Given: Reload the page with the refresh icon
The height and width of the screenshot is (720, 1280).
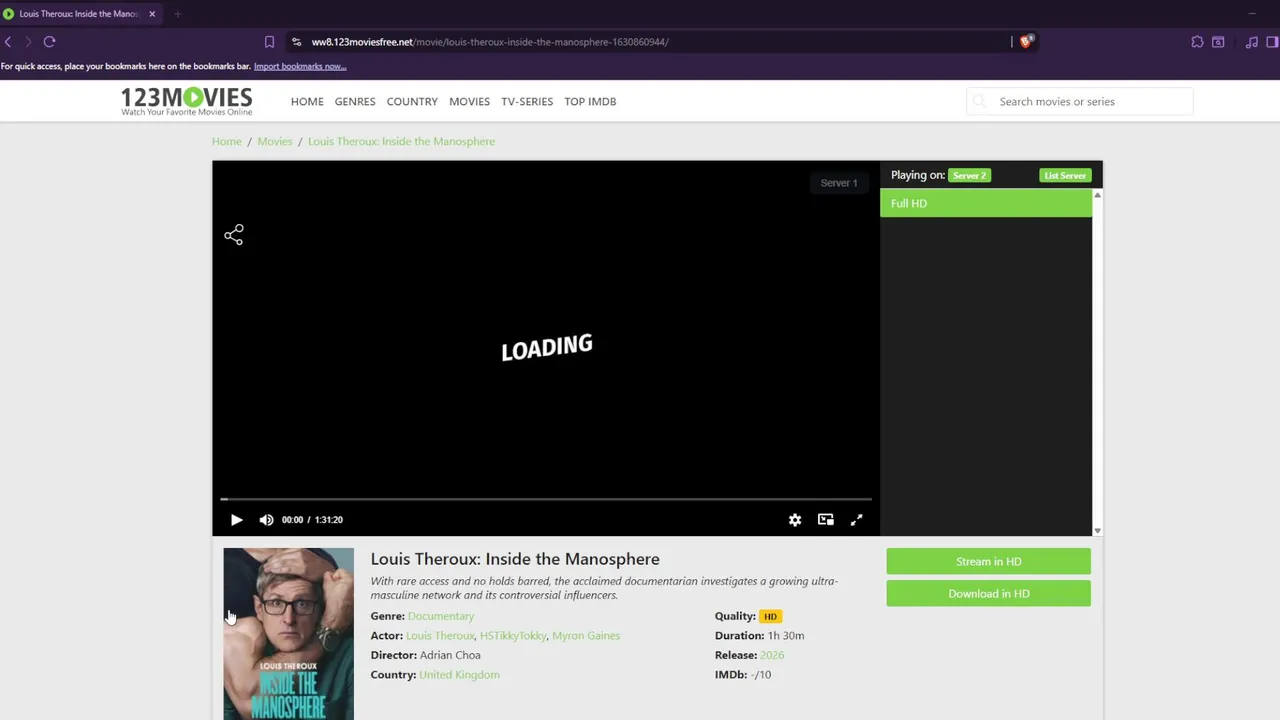Looking at the screenshot, I should point(49,42).
